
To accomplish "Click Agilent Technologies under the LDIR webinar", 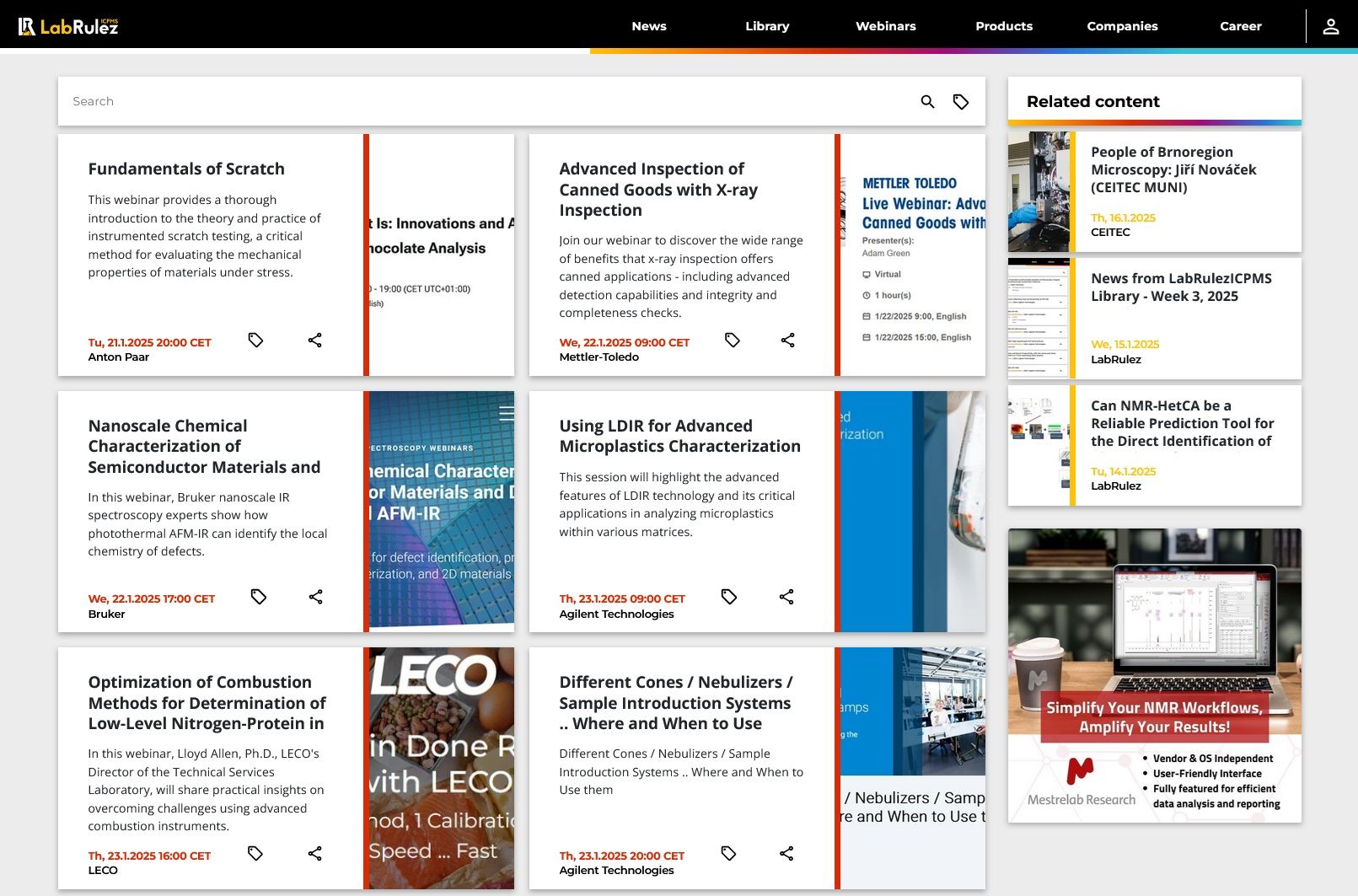I will click(x=617, y=614).
